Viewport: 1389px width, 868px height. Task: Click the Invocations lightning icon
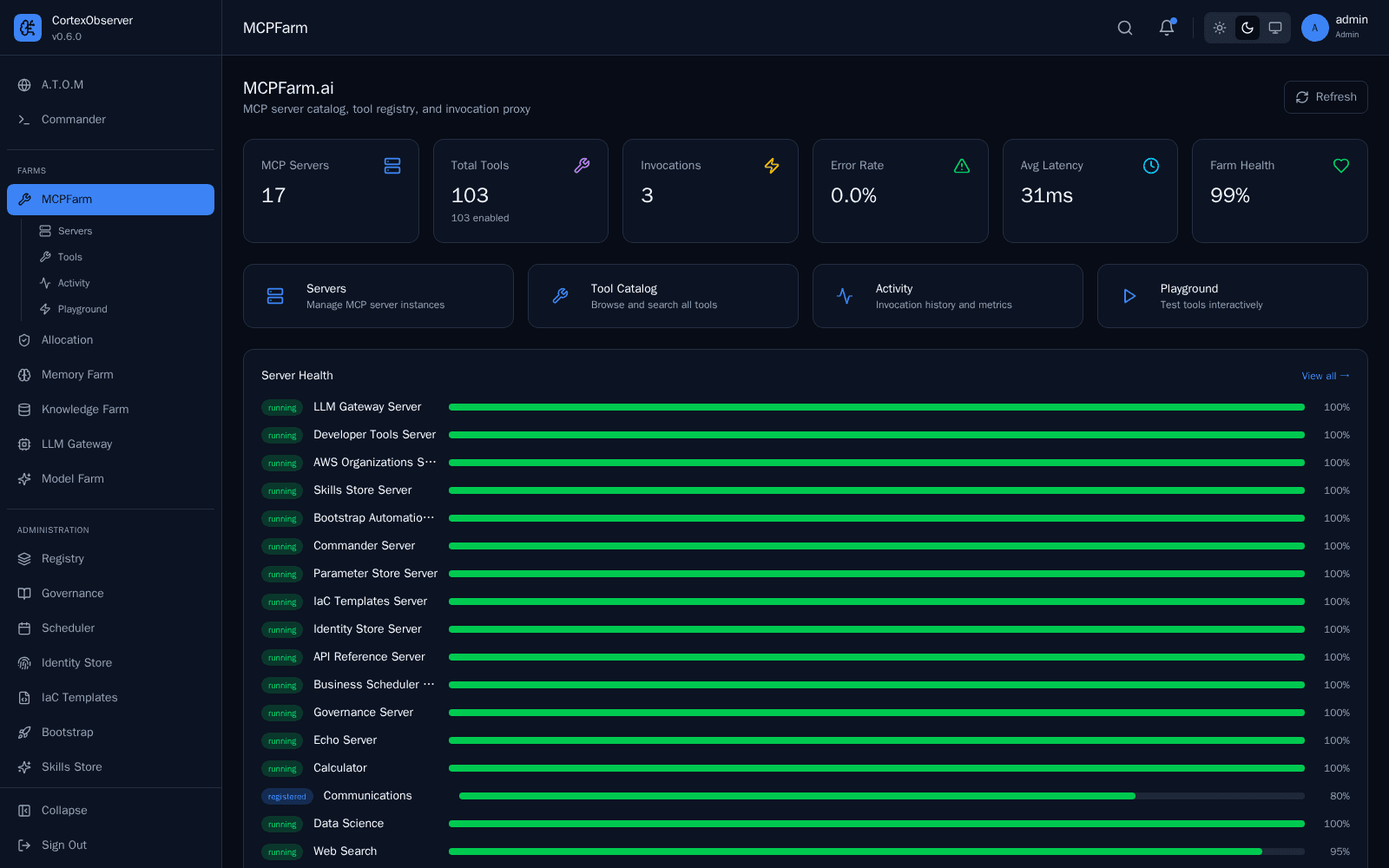pyautogui.click(x=772, y=166)
